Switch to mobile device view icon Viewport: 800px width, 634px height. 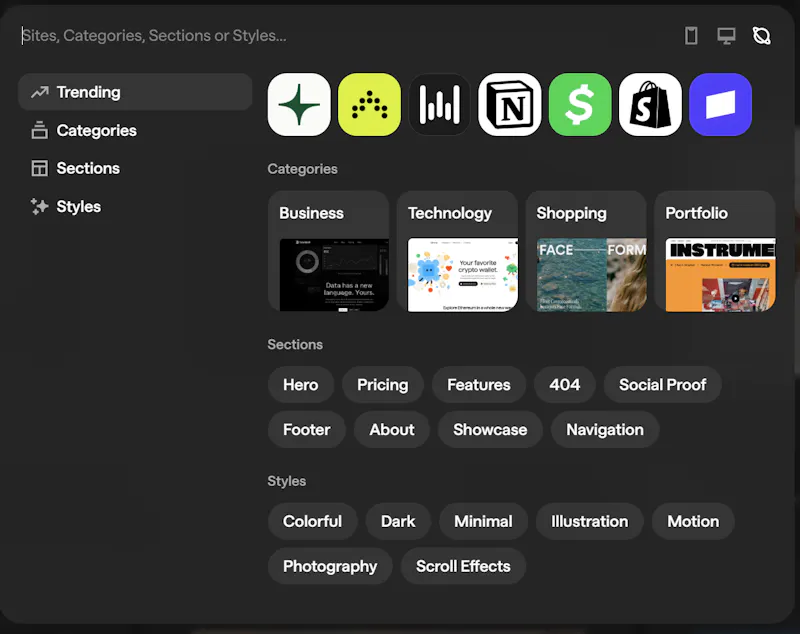tap(691, 36)
